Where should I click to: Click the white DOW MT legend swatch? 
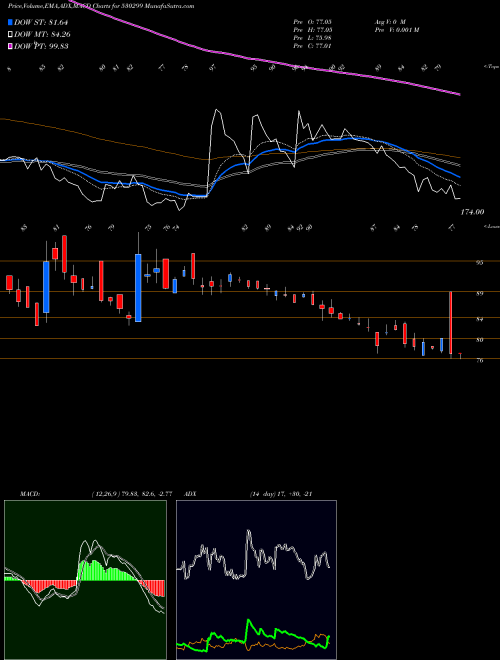click(x=11, y=35)
